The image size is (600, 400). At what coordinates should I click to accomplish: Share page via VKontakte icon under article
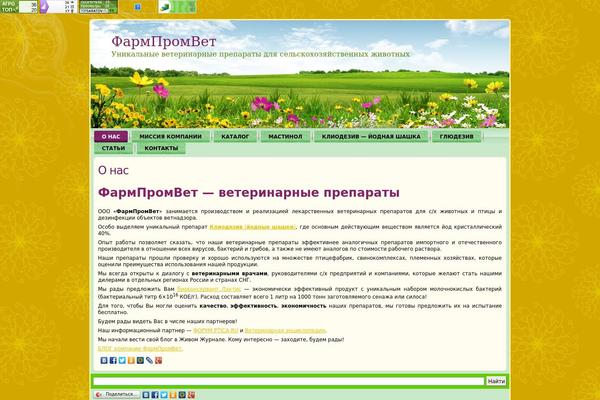[x=104, y=360]
